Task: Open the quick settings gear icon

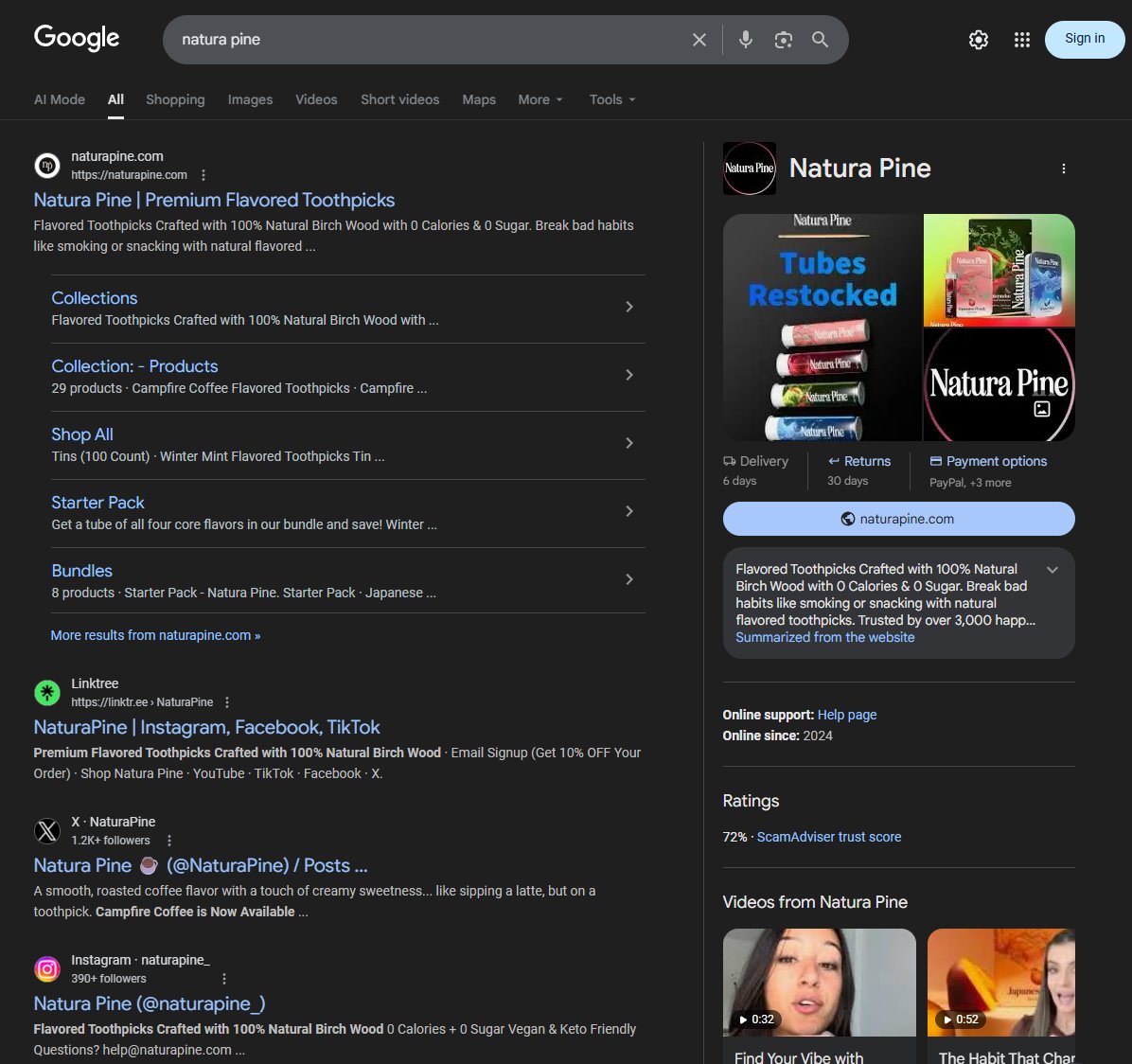Action: 979,40
